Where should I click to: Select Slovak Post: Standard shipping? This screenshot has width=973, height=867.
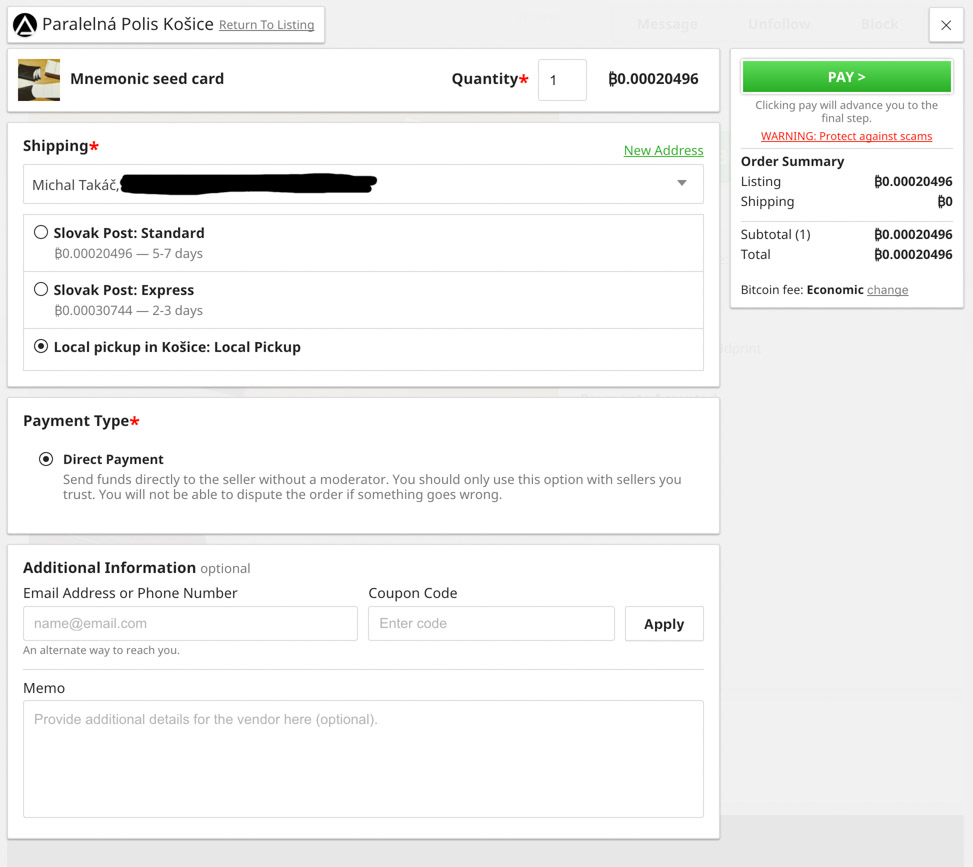pos(41,233)
